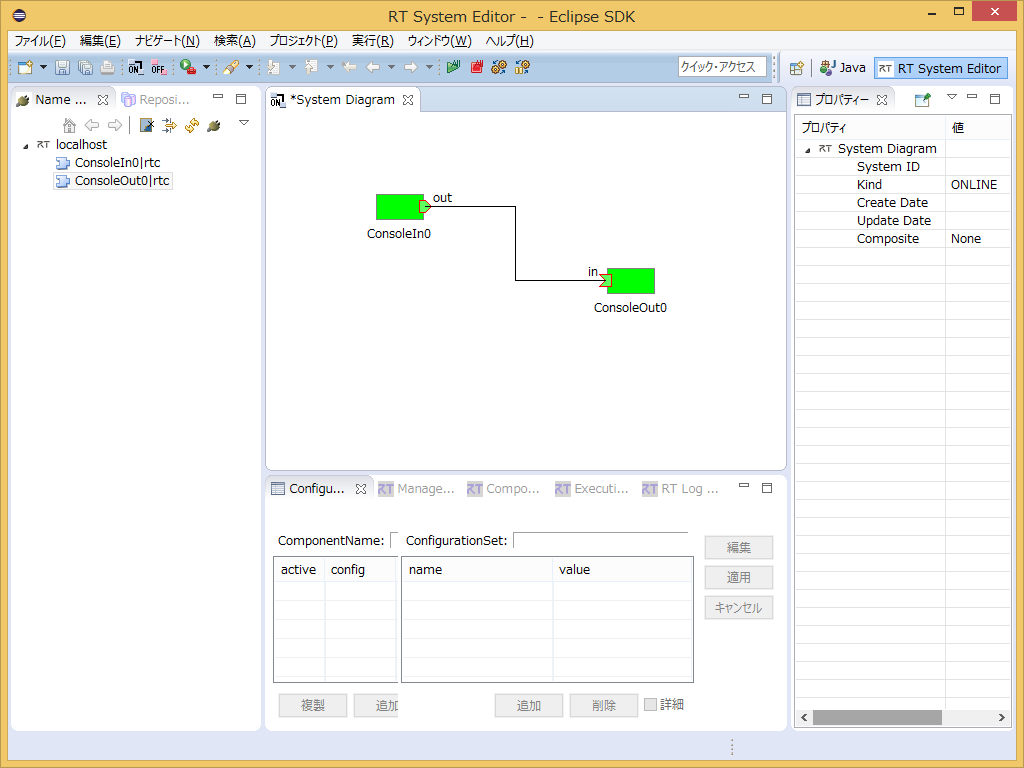Image resolution: width=1024 pixels, height=768 pixels.
Task: Collapse the localhost tree node
Action: (25, 146)
